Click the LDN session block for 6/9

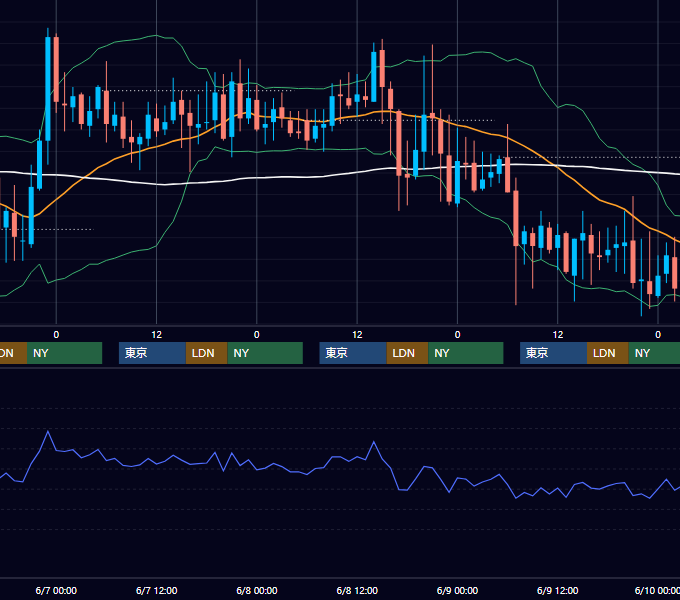pyautogui.click(x=608, y=353)
